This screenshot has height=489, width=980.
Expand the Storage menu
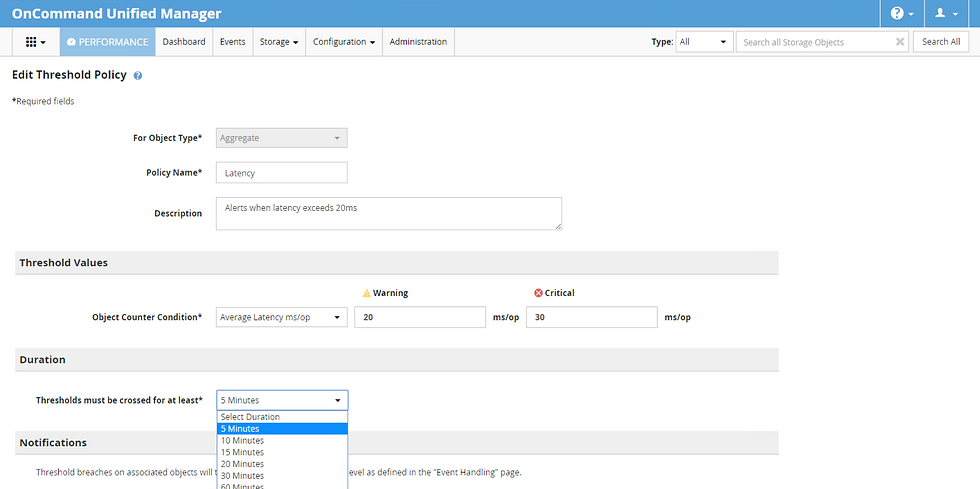click(x=279, y=42)
